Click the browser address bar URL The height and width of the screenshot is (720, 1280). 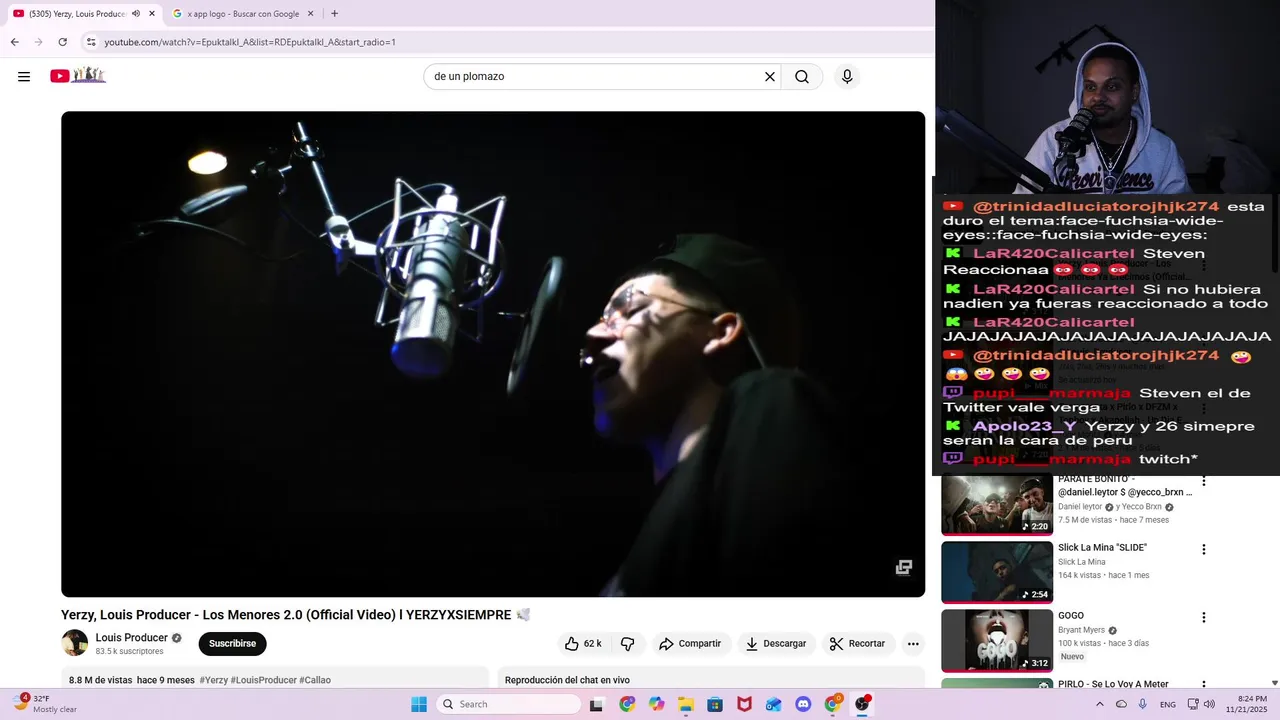click(x=250, y=42)
